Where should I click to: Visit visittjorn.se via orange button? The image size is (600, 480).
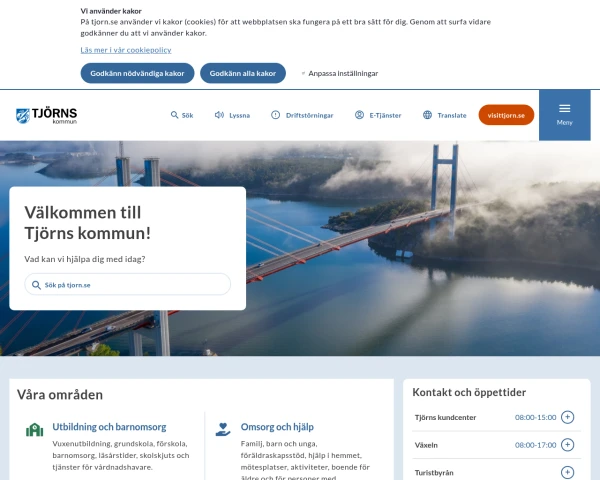[x=506, y=115]
